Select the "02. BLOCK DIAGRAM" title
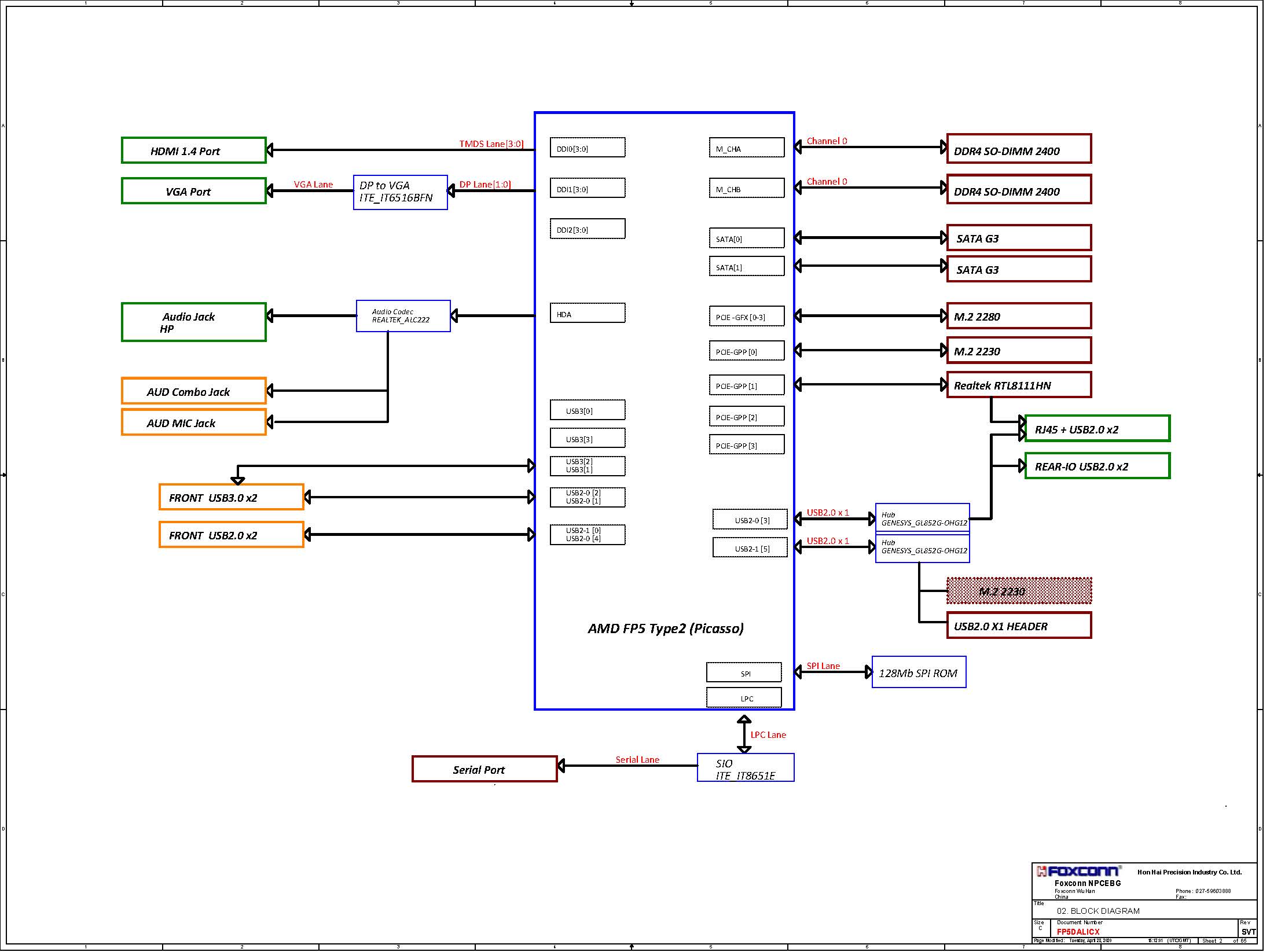 click(1098, 911)
